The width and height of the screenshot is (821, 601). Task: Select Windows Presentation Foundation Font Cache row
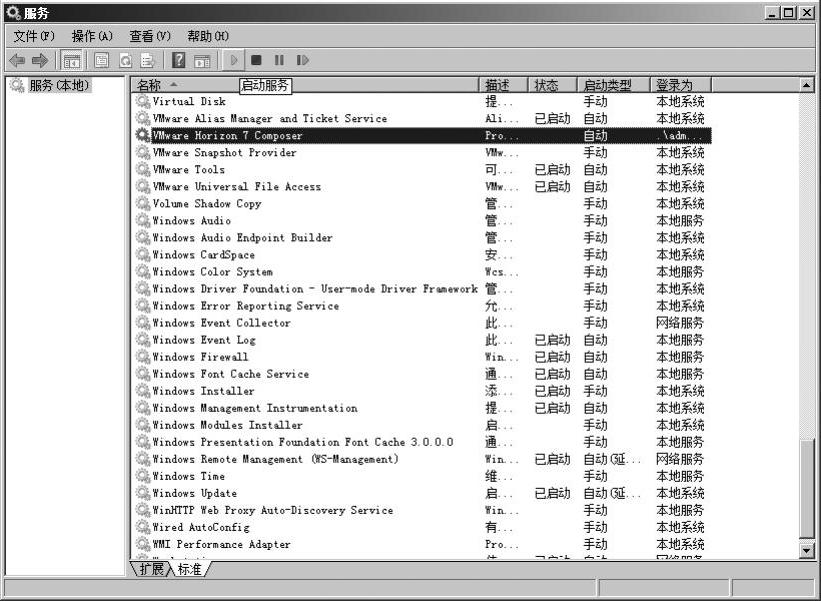(423, 442)
